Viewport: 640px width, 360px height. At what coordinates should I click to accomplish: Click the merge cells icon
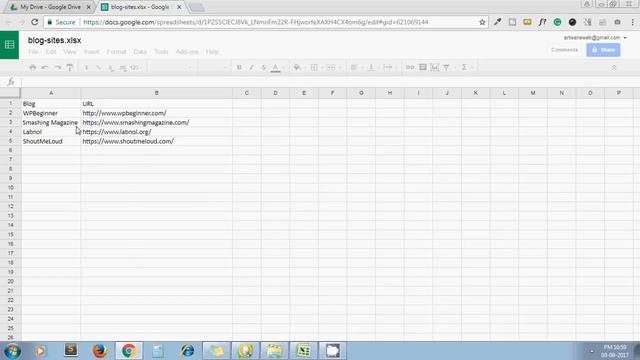click(331, 67)
